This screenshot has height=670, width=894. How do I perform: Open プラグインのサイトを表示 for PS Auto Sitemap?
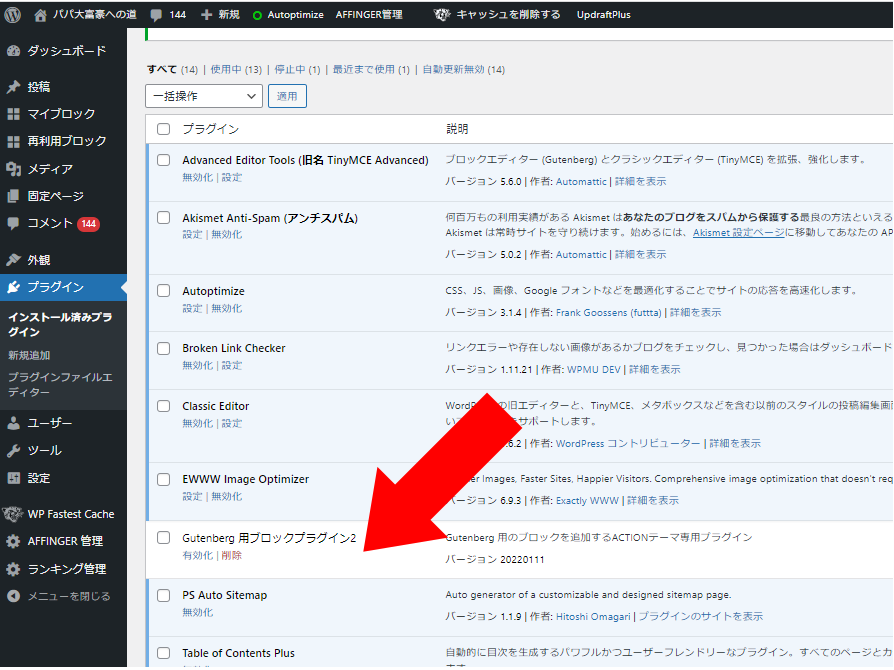click(x=700, y=616)
